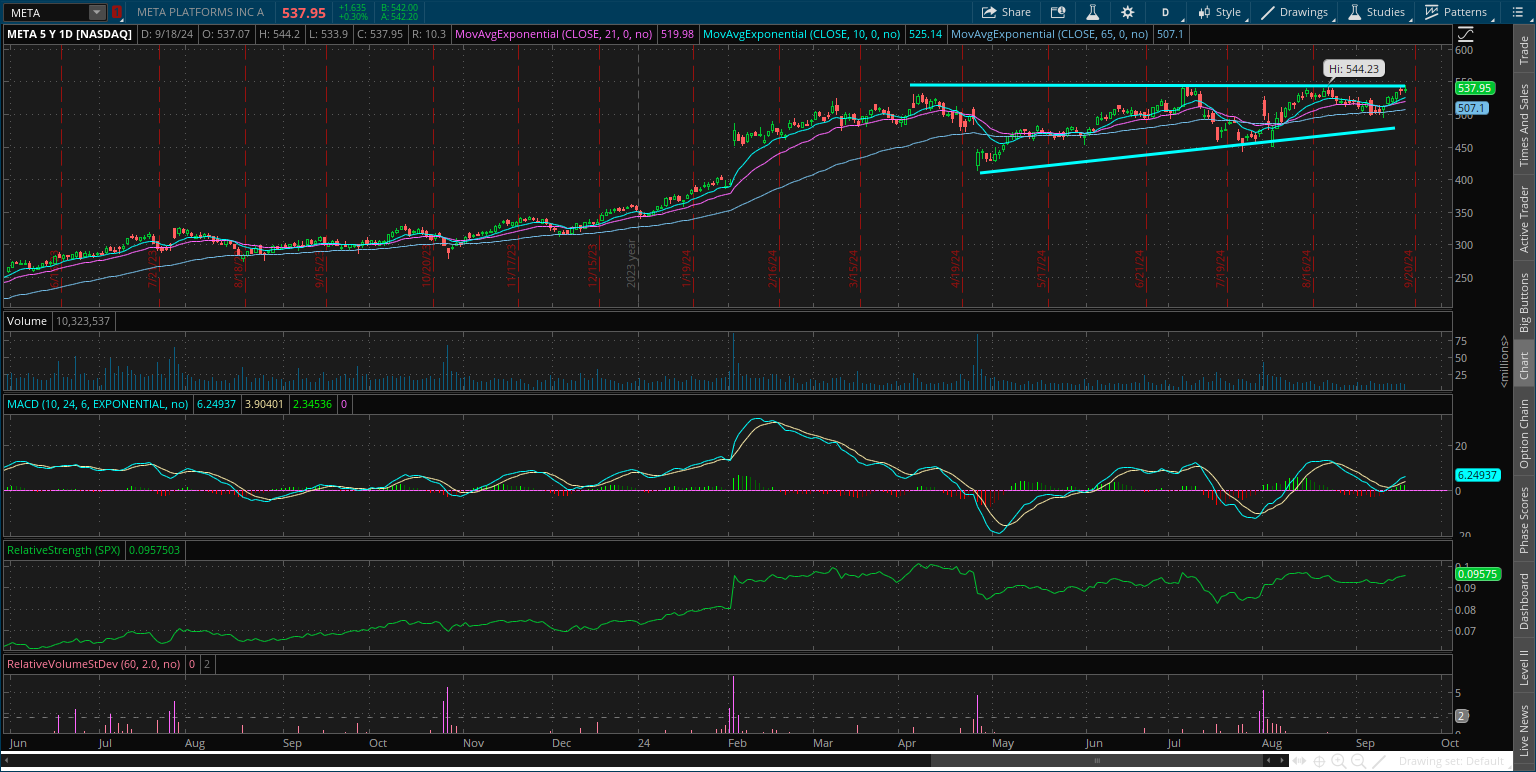Click the ask price A: 542.20
This screenshot has height=772, width=1536.
[x=400, y=17]
